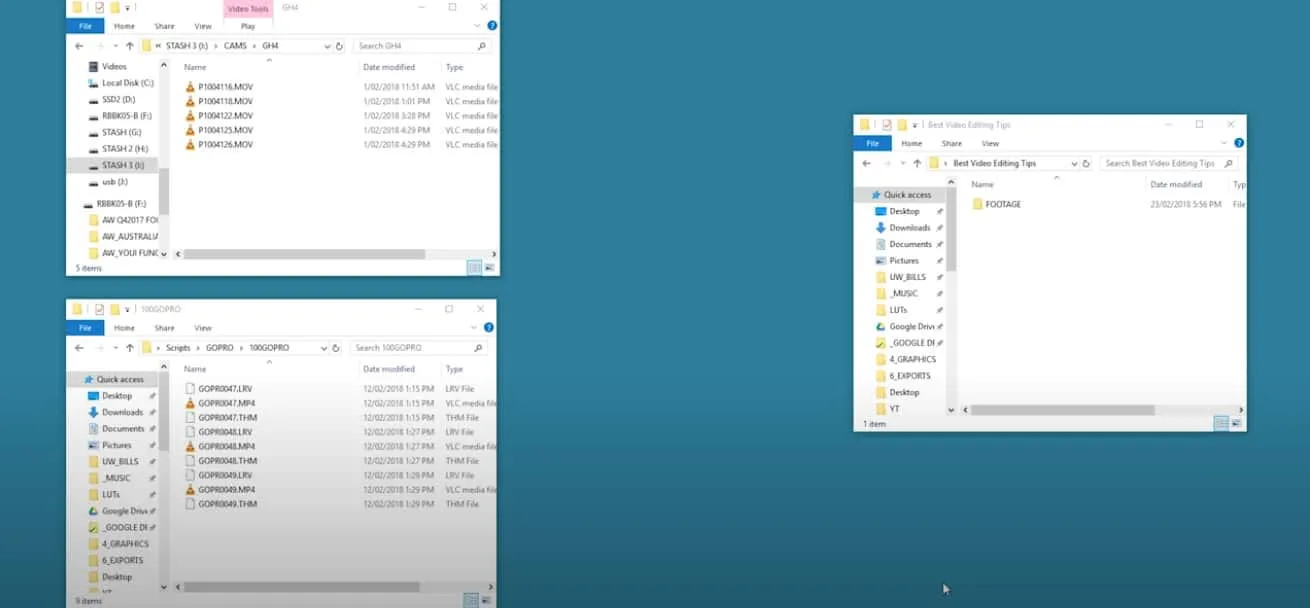
Task: Switch to details view in 100GOPRO window
Action: pos(471,600)
